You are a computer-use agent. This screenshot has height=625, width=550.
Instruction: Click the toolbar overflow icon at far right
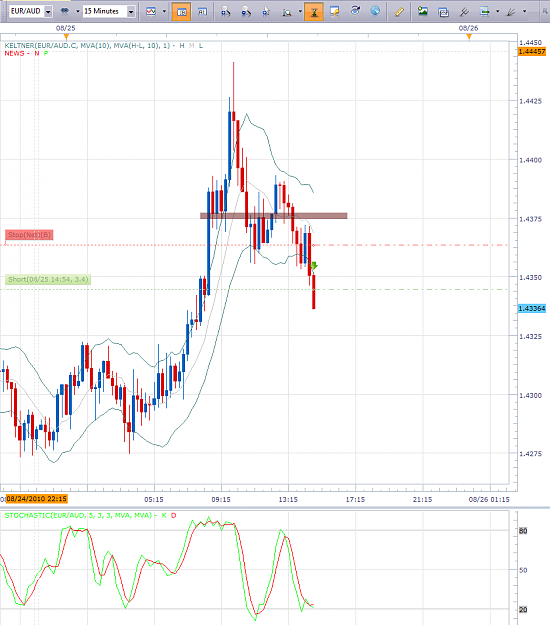pos(545,11)
